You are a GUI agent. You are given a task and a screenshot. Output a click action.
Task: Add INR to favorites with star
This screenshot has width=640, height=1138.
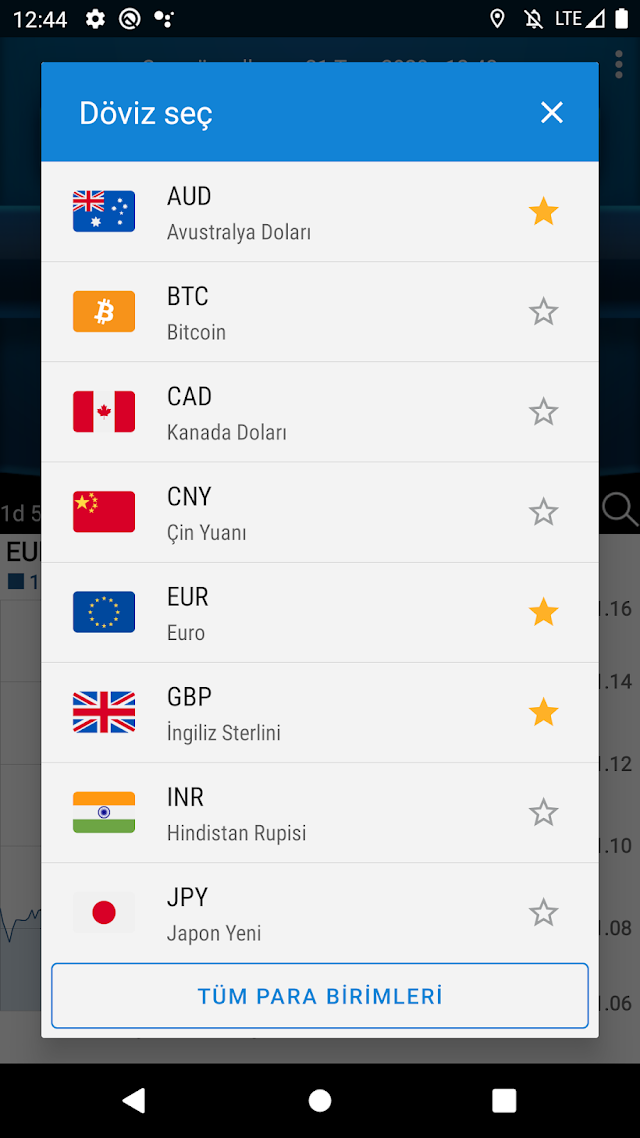pyautogui.click(x=543, y=813)
